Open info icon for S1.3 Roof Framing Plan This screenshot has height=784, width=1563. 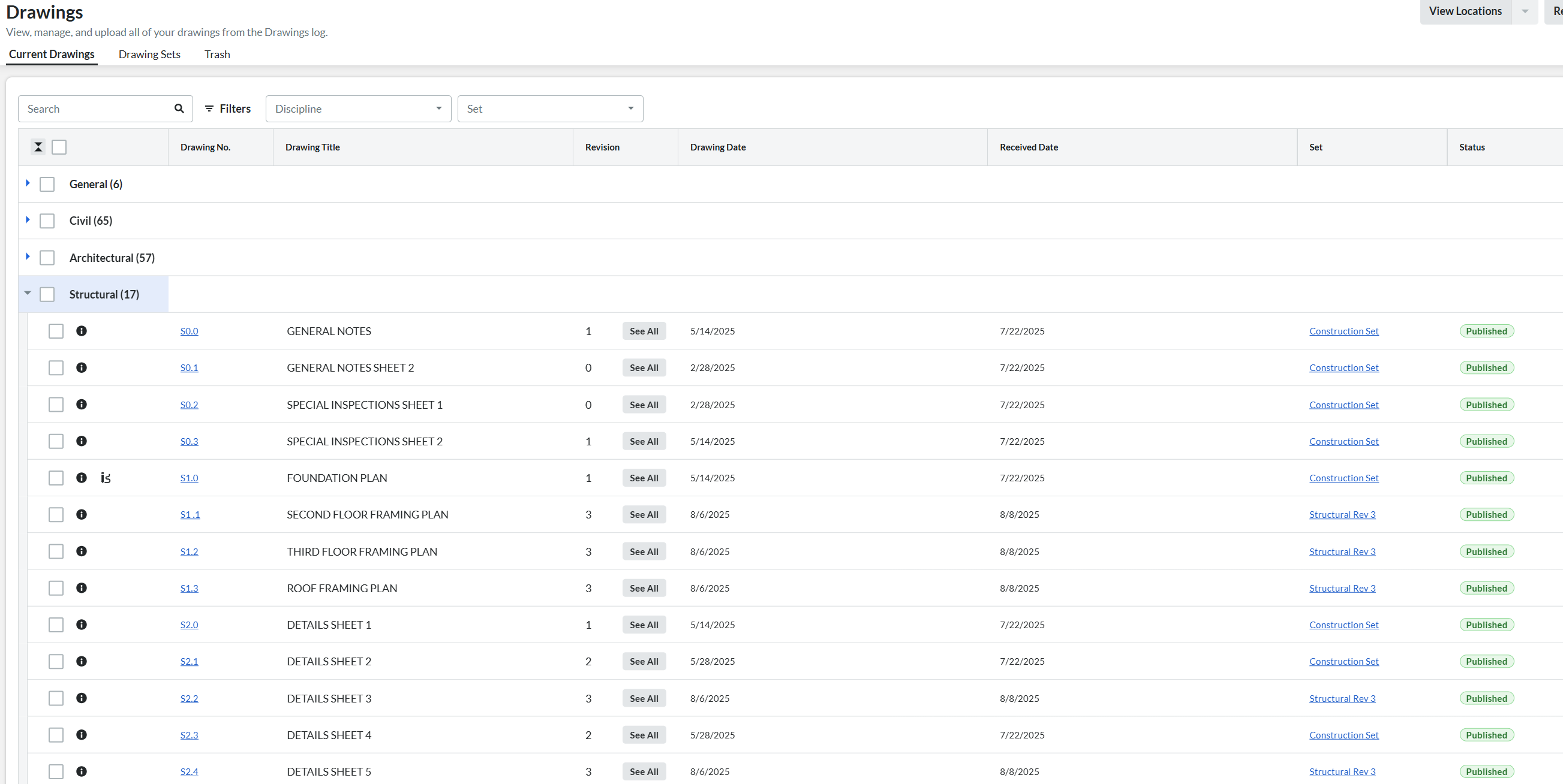click(82, 588)
